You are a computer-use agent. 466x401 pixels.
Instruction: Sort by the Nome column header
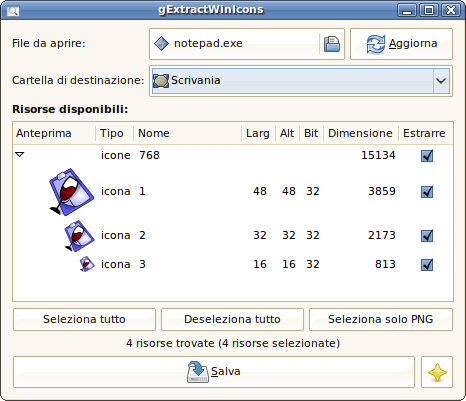(x=187, y=133)
